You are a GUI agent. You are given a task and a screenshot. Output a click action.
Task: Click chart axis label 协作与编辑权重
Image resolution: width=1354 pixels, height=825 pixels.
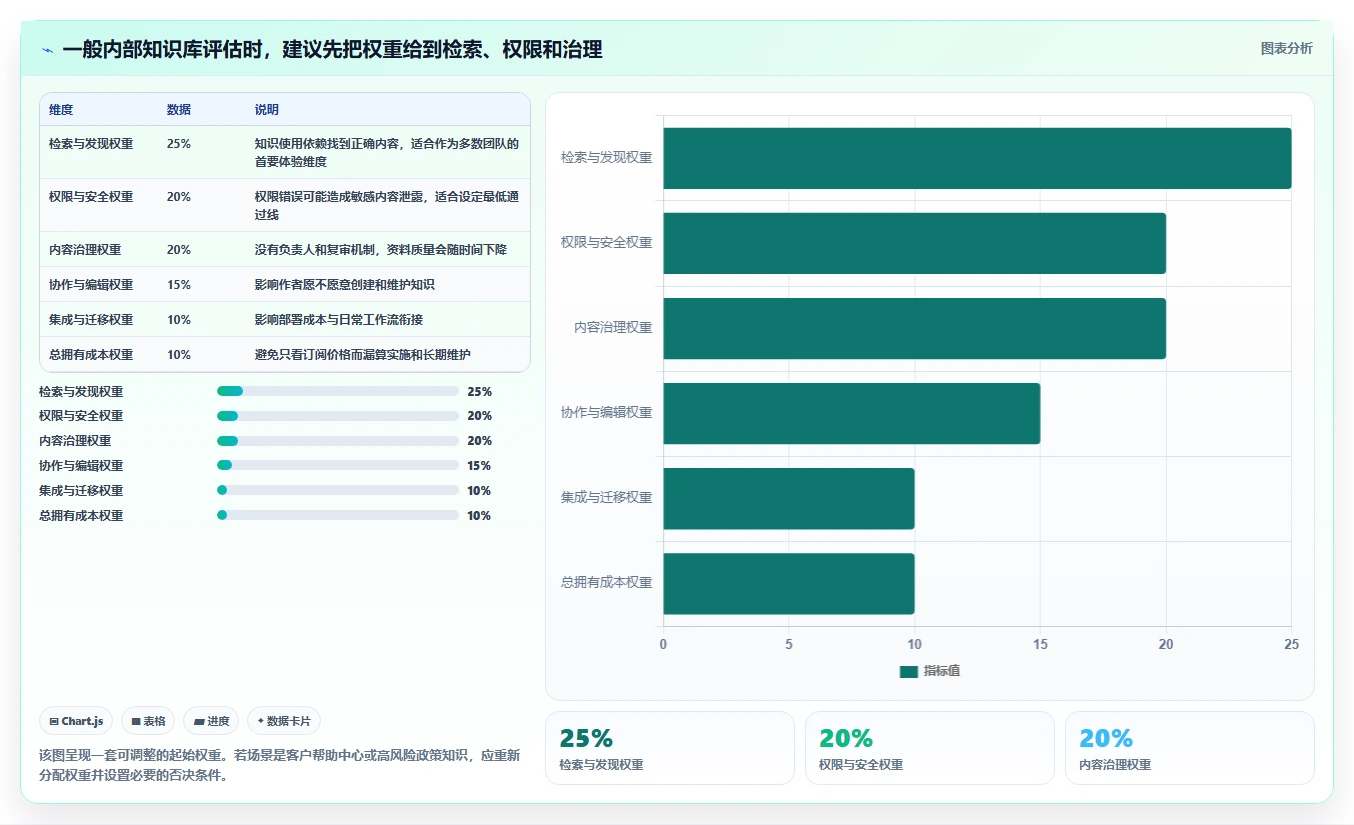click(606, 413)
